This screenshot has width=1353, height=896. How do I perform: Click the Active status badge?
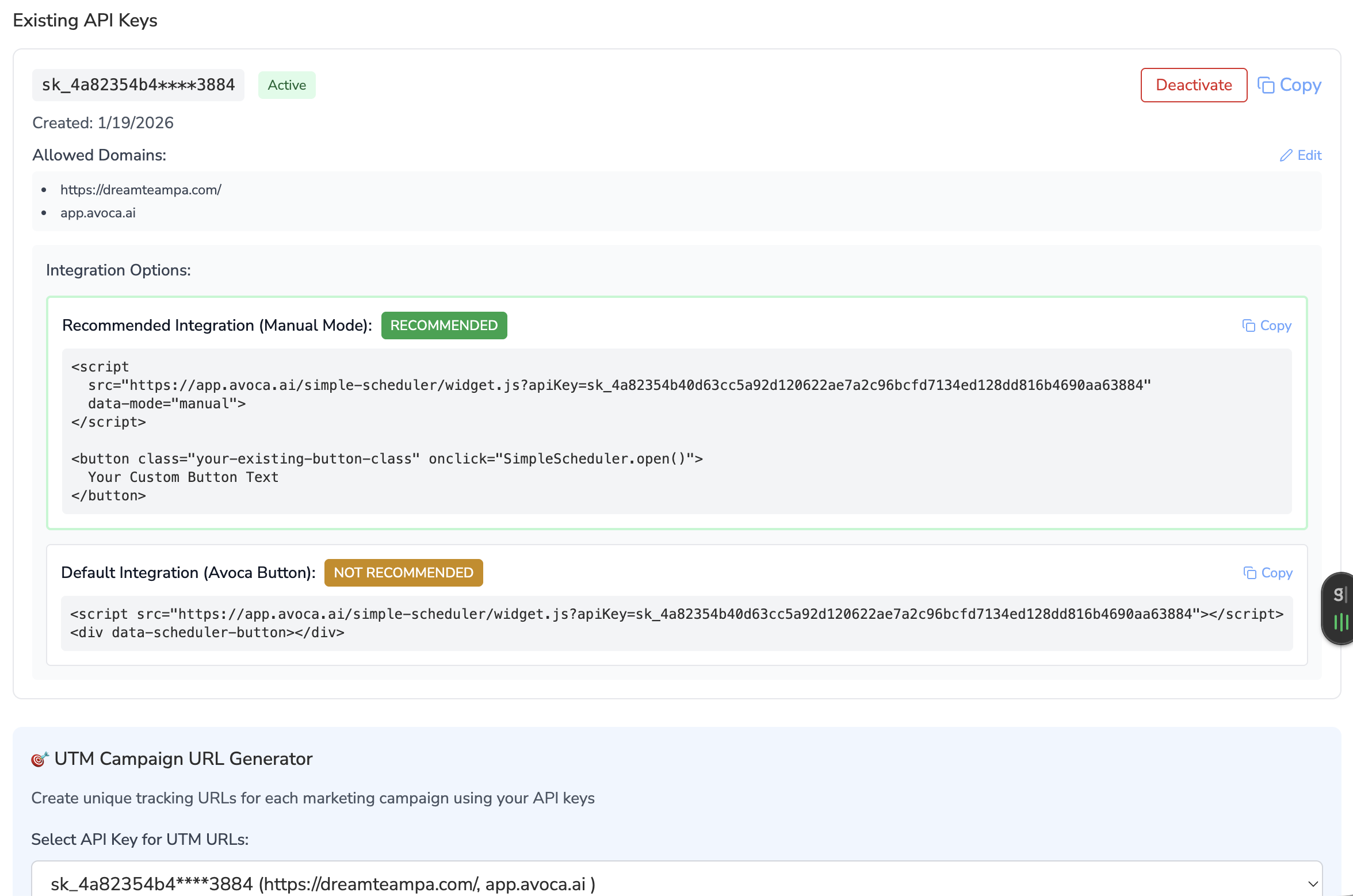[286, 85]
